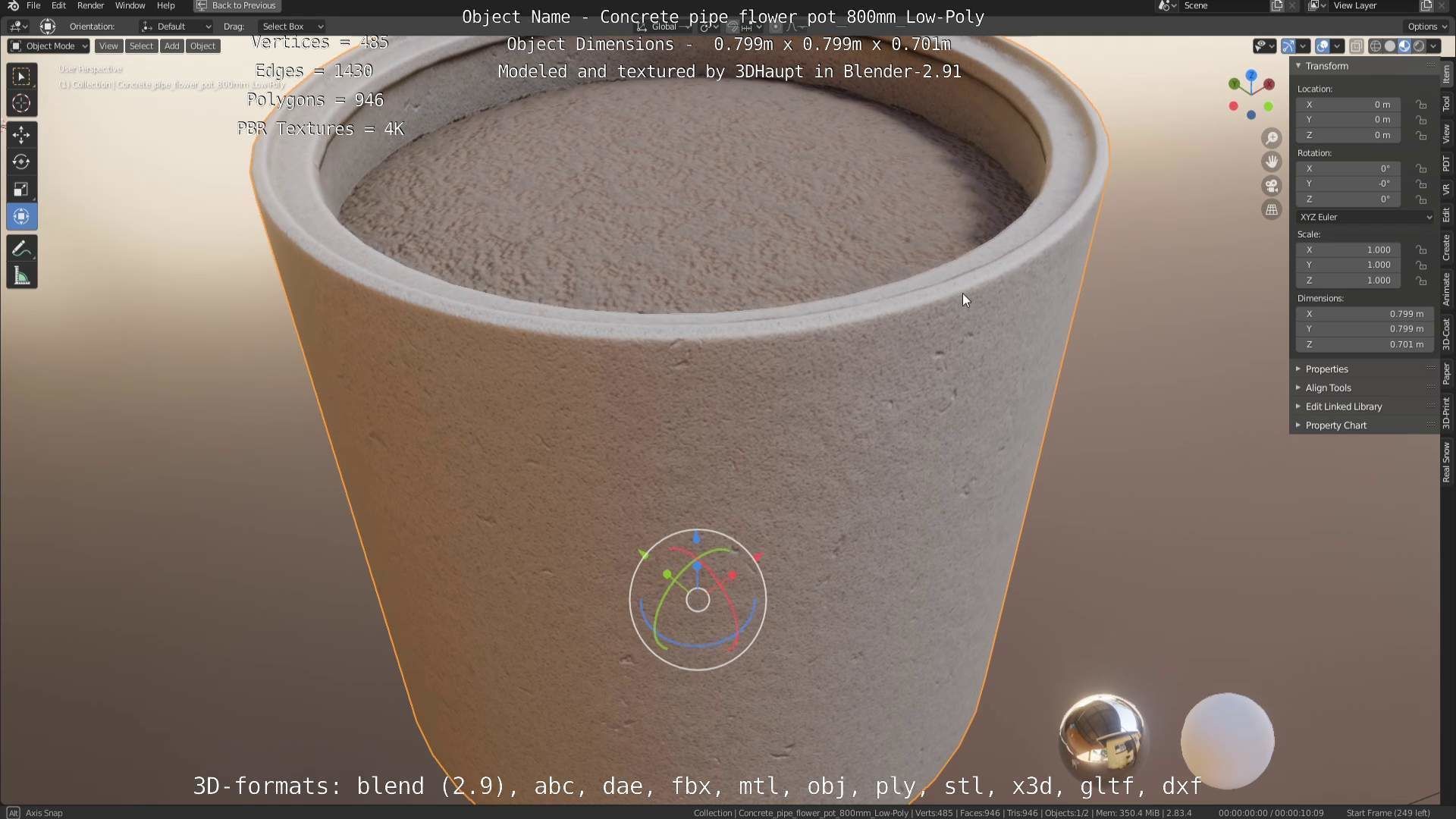Image resolution: width=1456 pixels, height=819 pixels.
Task: Switch to Rendered viewport shading
Action: tap(1419, 46)
